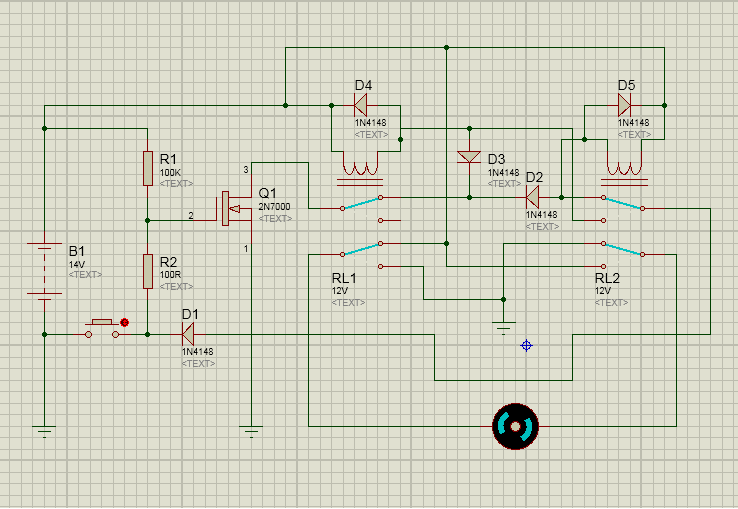Image resolution: width=738 pixels, height=509 pixels.
Task: Click resistor R1 body
Action: pyautogui.click(x=148, y=169)
